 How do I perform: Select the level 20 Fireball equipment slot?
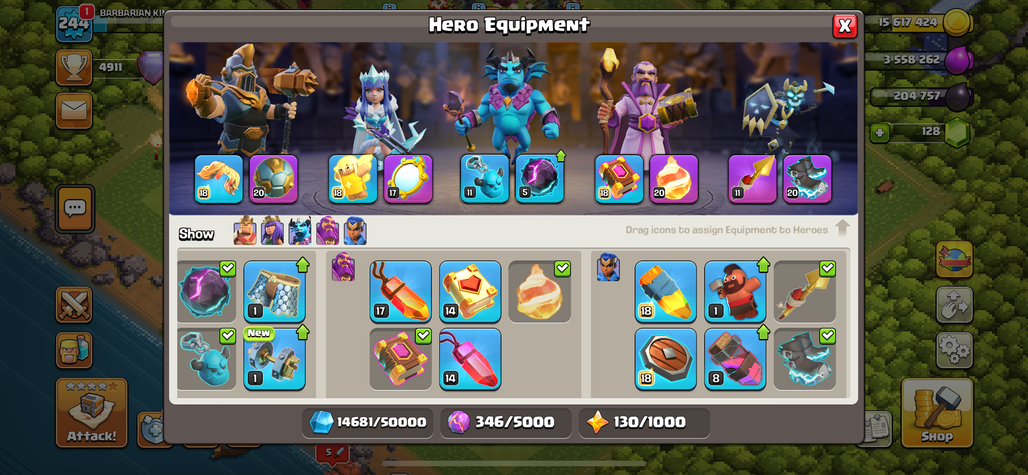(x=673, y=179)
